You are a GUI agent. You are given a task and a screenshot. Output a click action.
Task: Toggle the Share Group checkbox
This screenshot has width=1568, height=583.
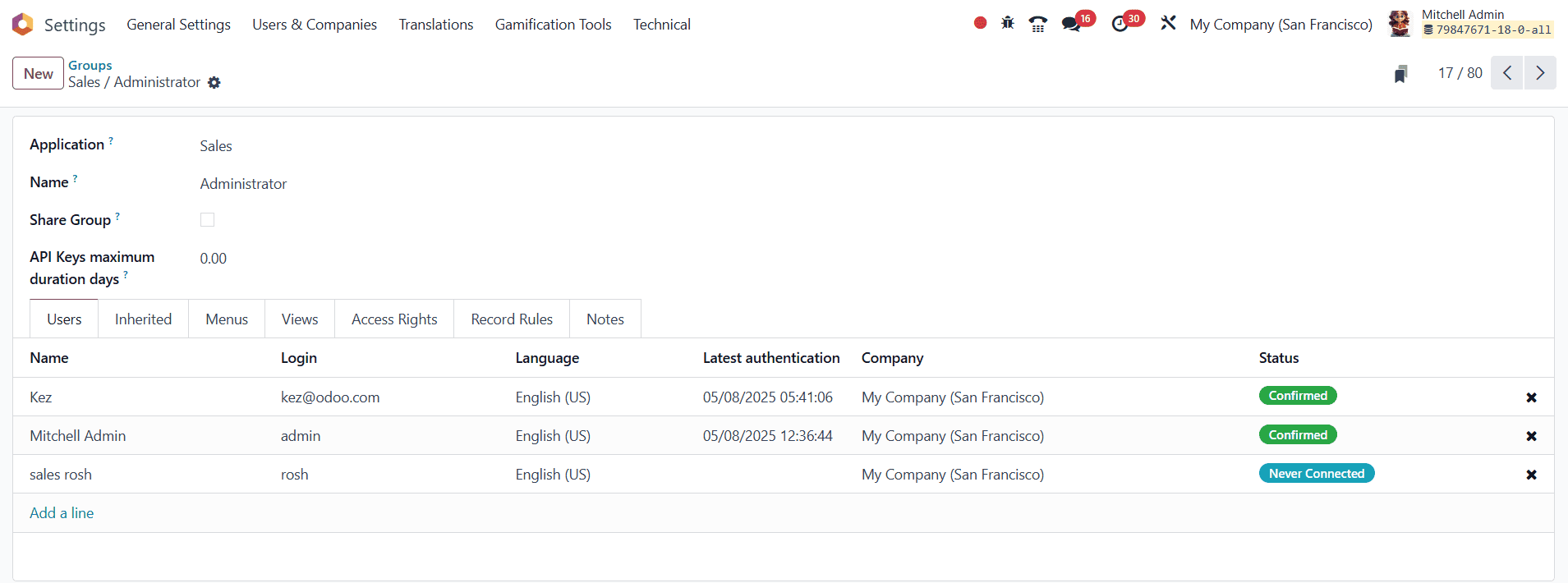[207, 220]
